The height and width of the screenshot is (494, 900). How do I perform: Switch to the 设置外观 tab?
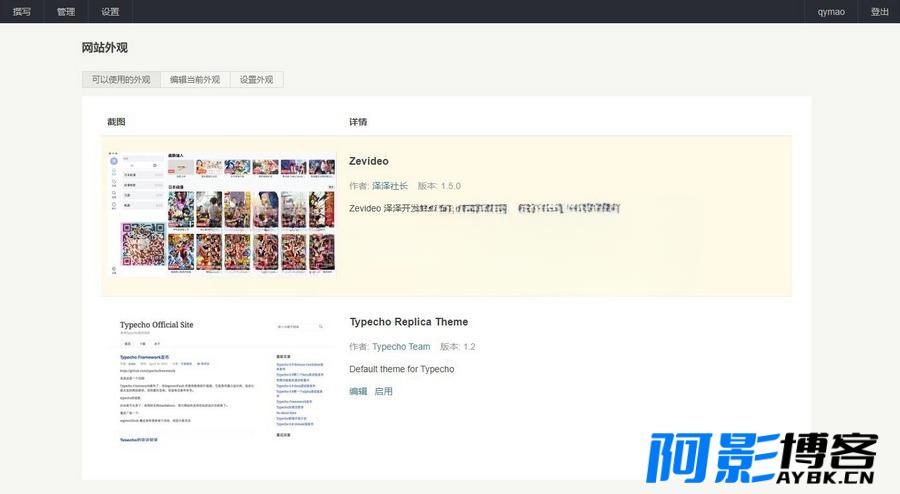click(x=257, y=79)
